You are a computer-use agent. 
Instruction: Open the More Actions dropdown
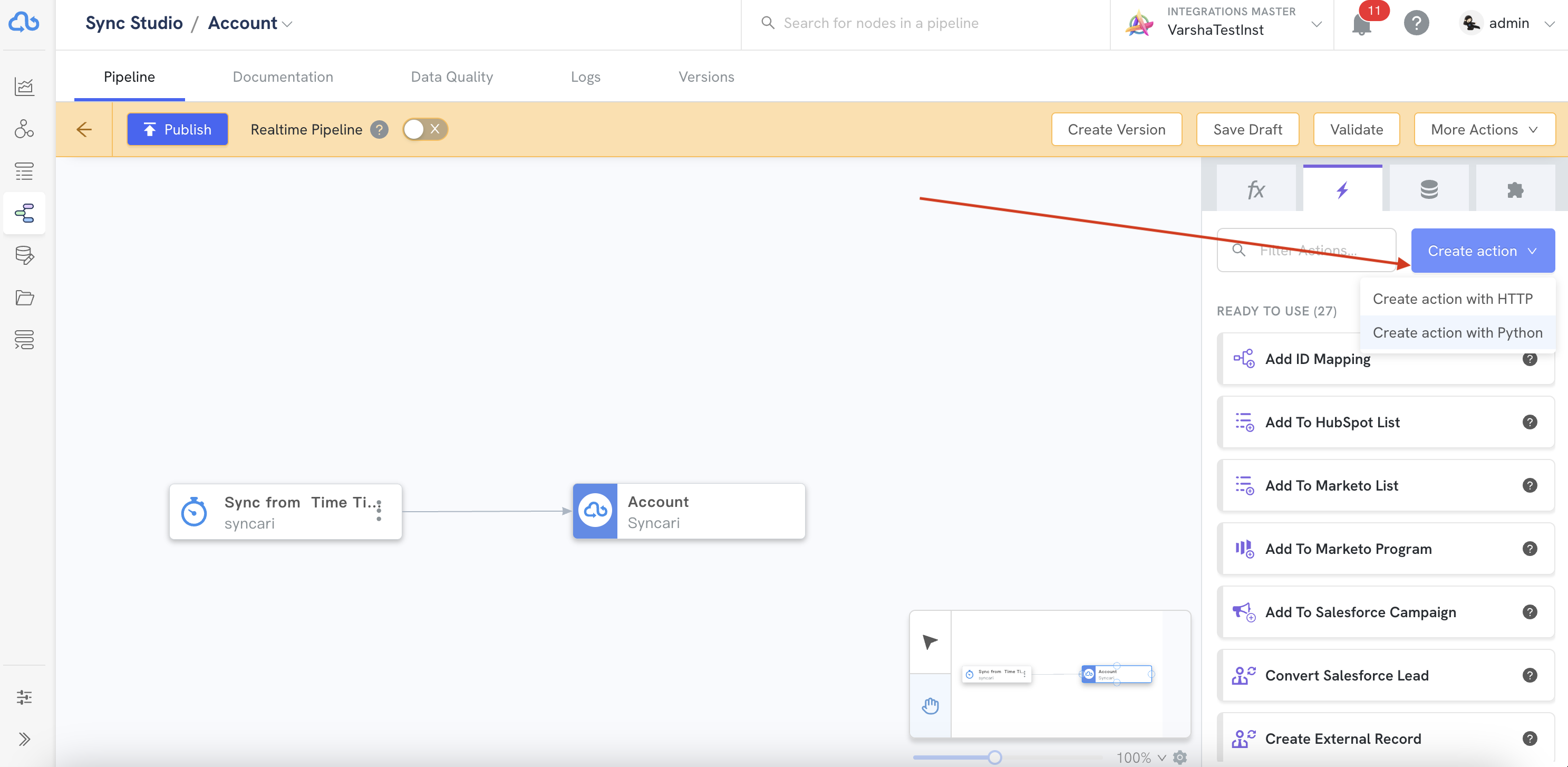pos(1485,129)
